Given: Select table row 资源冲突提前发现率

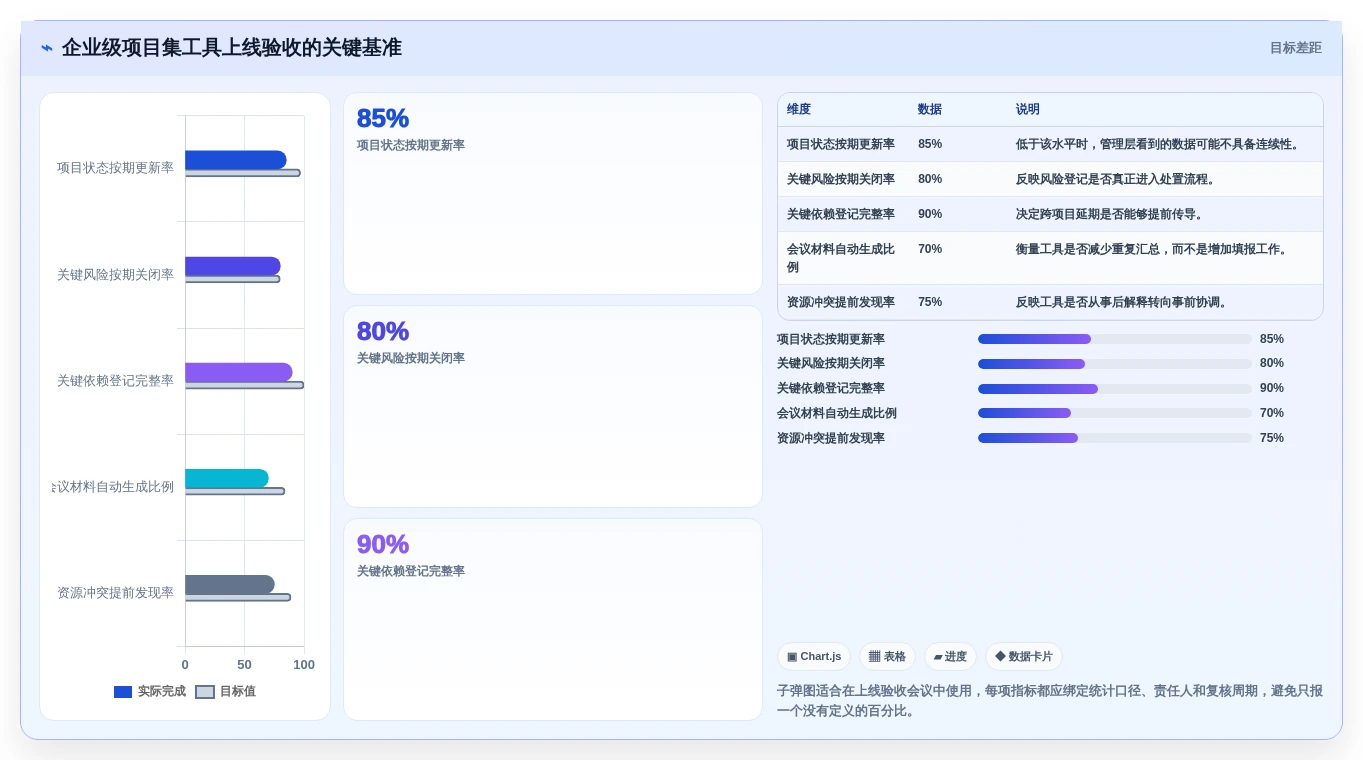Looking at the screenshot, I should [1050, 302].
